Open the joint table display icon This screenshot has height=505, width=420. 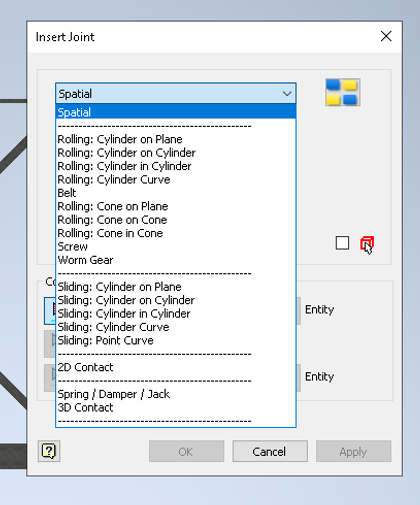point(343,92)
